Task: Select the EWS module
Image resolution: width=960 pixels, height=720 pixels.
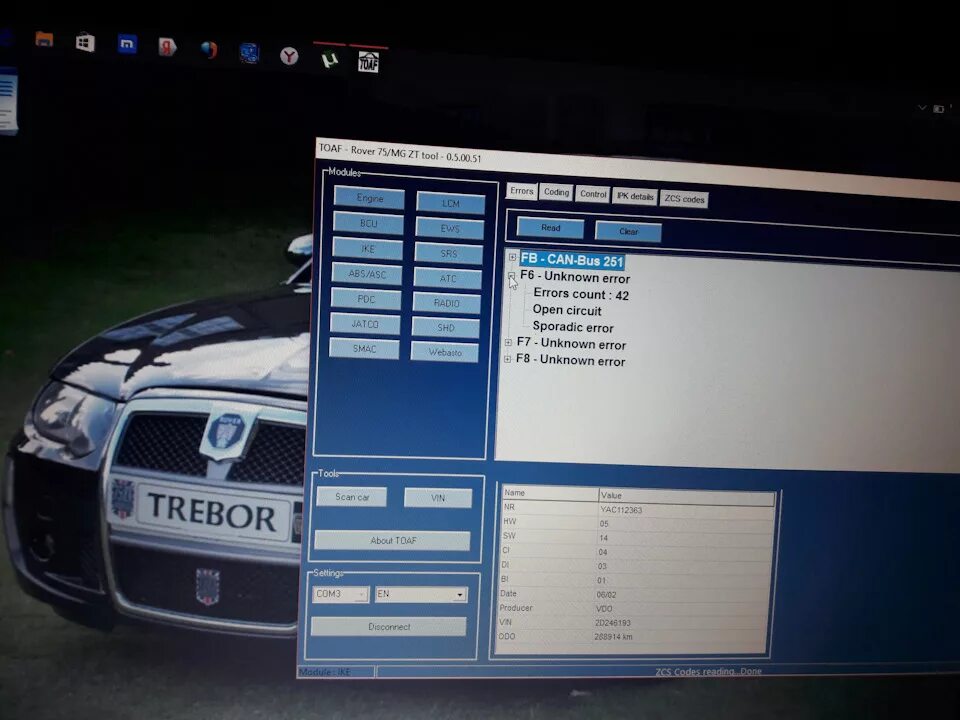Action: [450, 228]
